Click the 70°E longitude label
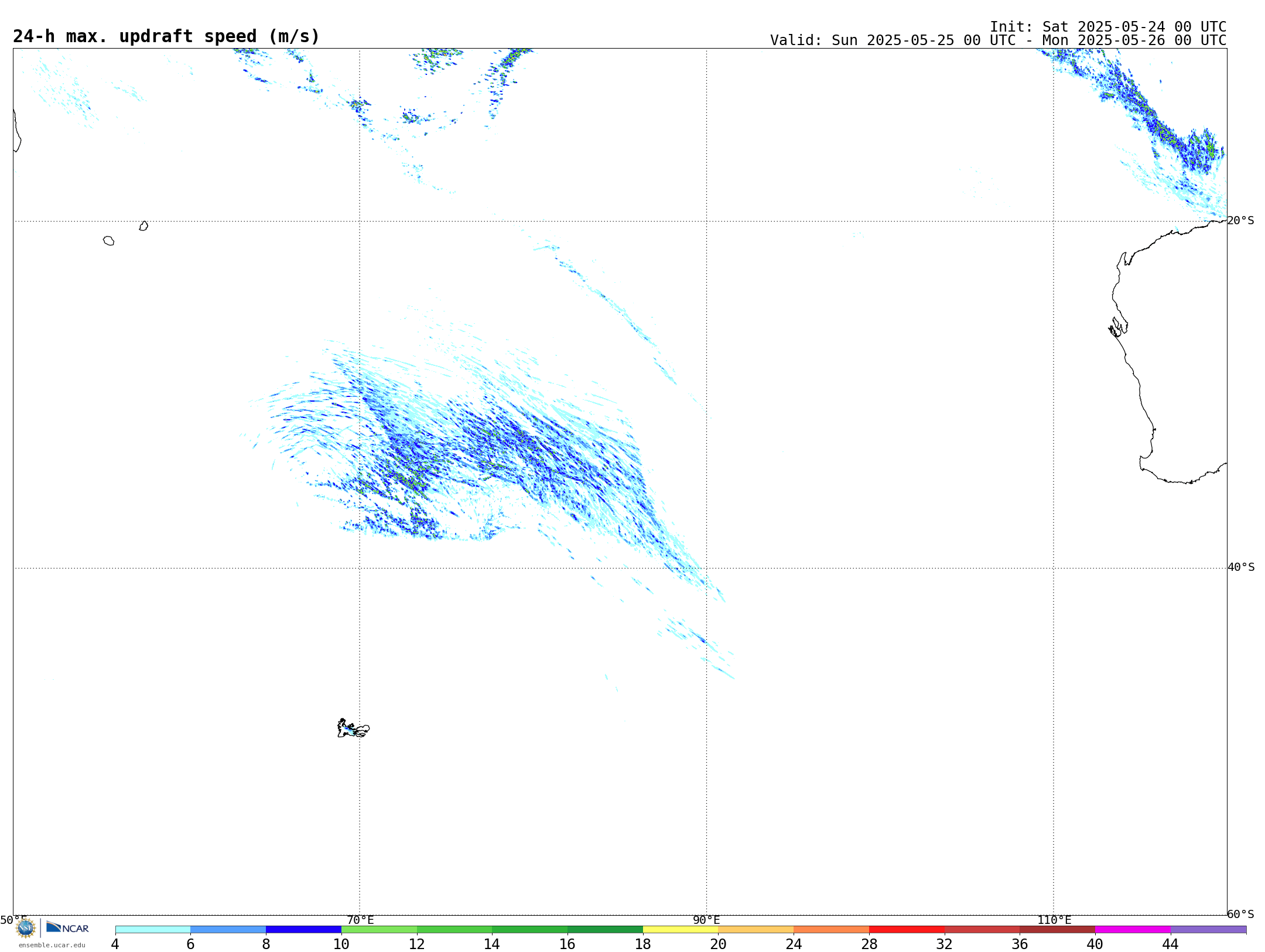The height and width of the screenshot is (952, 1265). tap(360, 920)
